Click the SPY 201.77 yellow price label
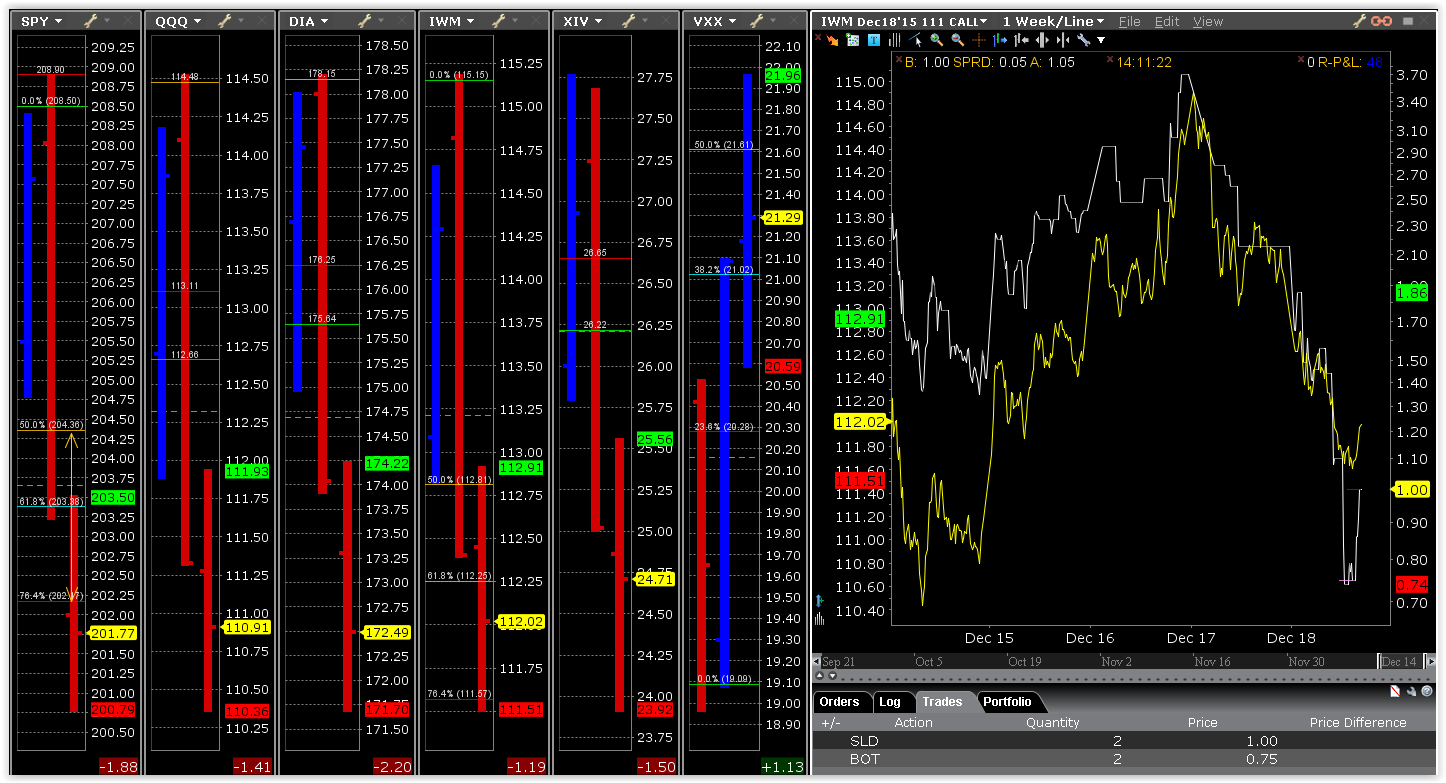1446x783 pixels. 112,633
